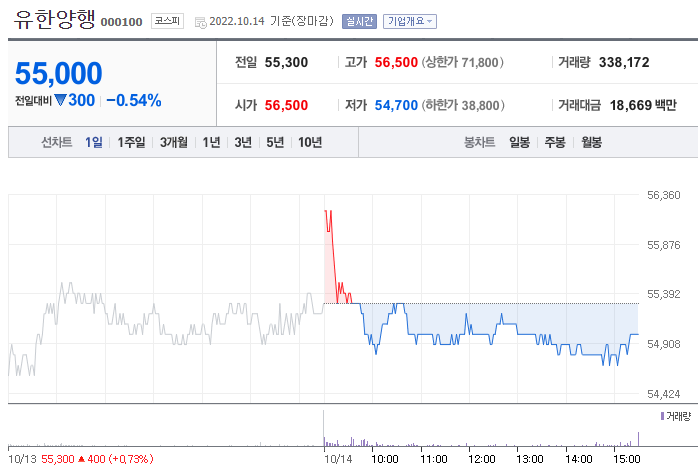Click the 상한가 71,800 text
Image resolution: width=698 pixels, height=474 pixels.
coord(463,62)
